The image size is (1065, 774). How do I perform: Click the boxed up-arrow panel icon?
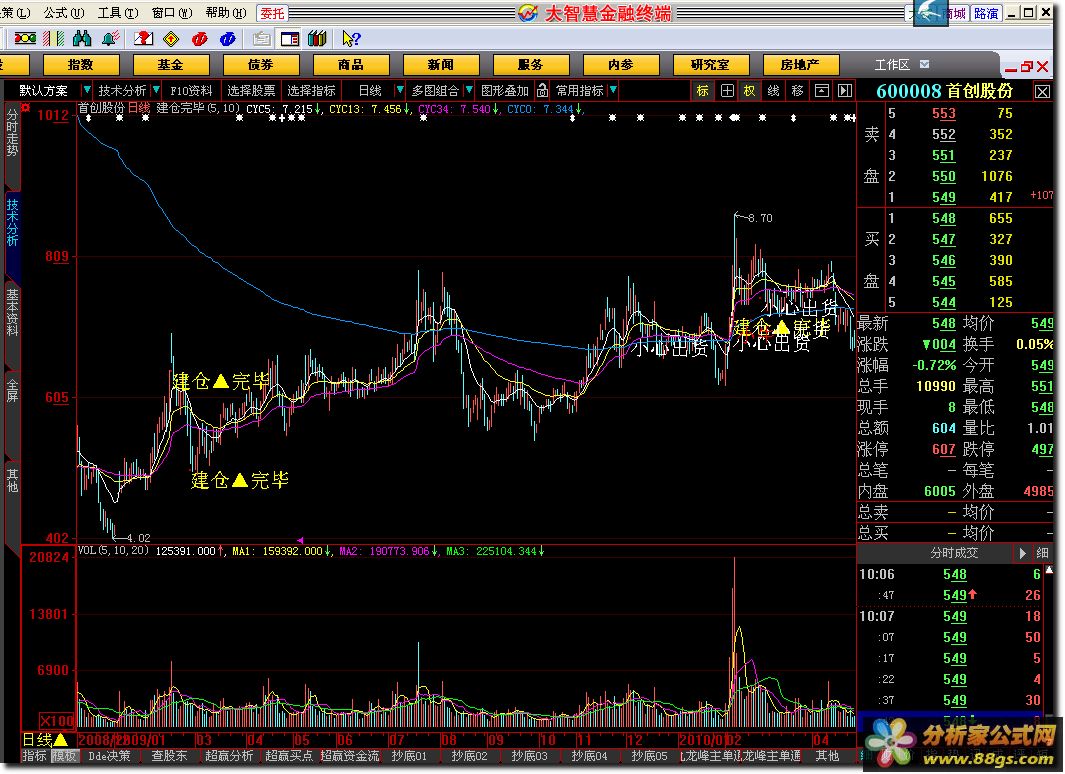(821, 90)
